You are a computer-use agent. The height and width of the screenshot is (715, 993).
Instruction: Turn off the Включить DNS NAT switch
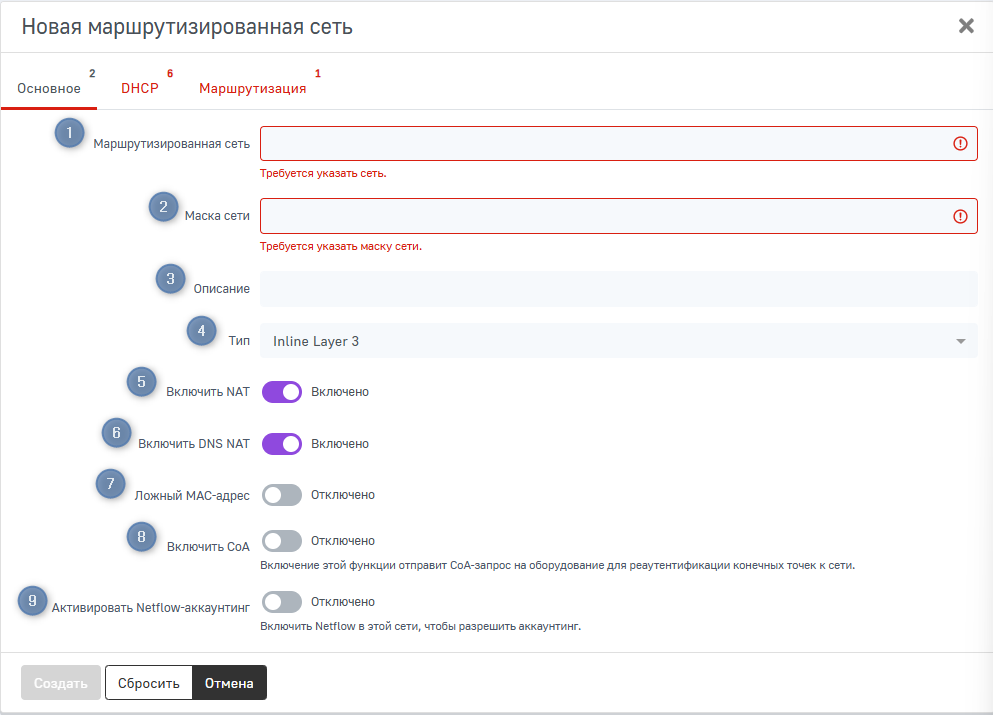tap(282, 444)
